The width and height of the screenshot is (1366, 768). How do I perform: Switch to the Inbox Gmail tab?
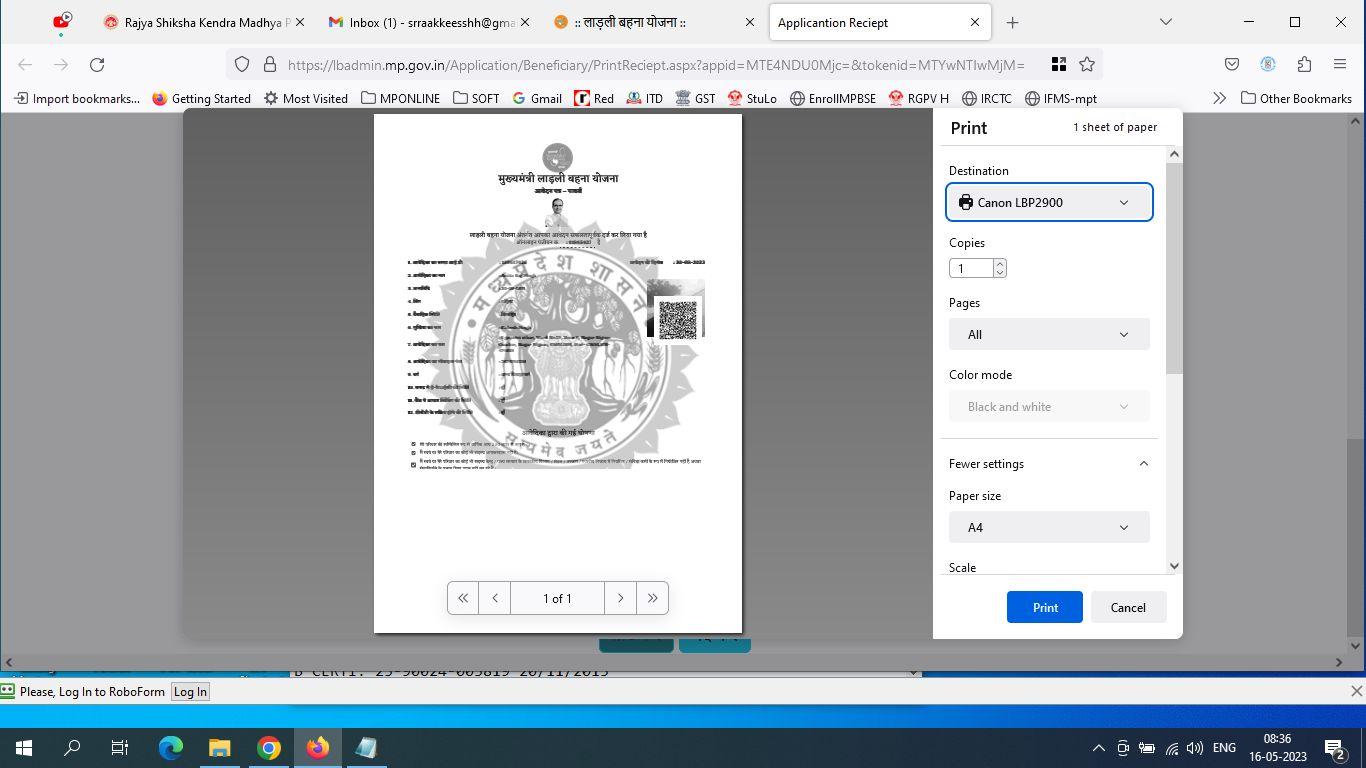[424, 21]
